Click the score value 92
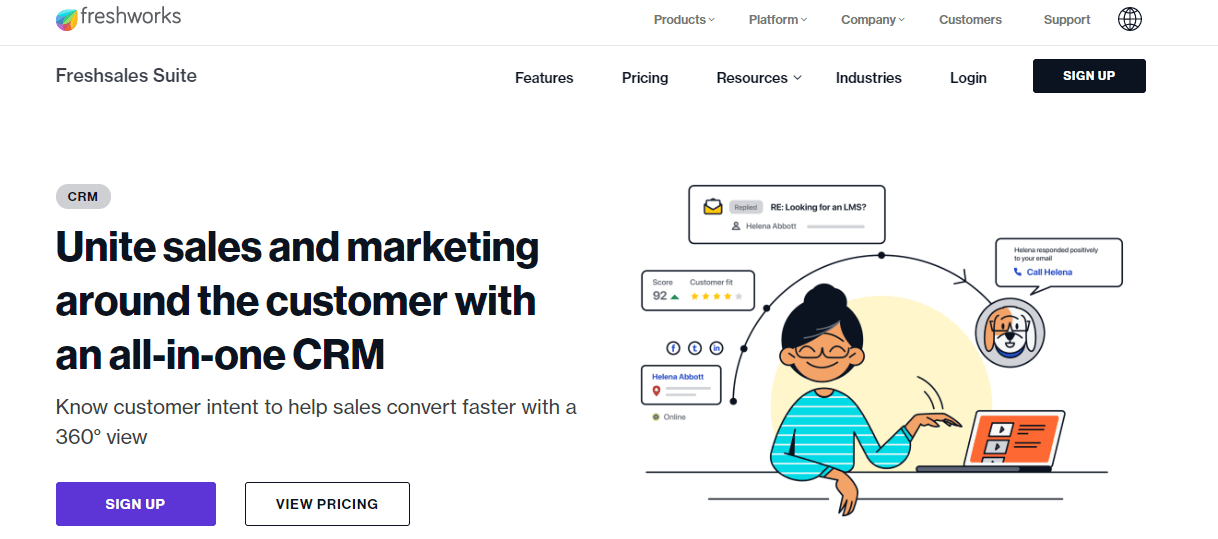 tap(660, 296)
